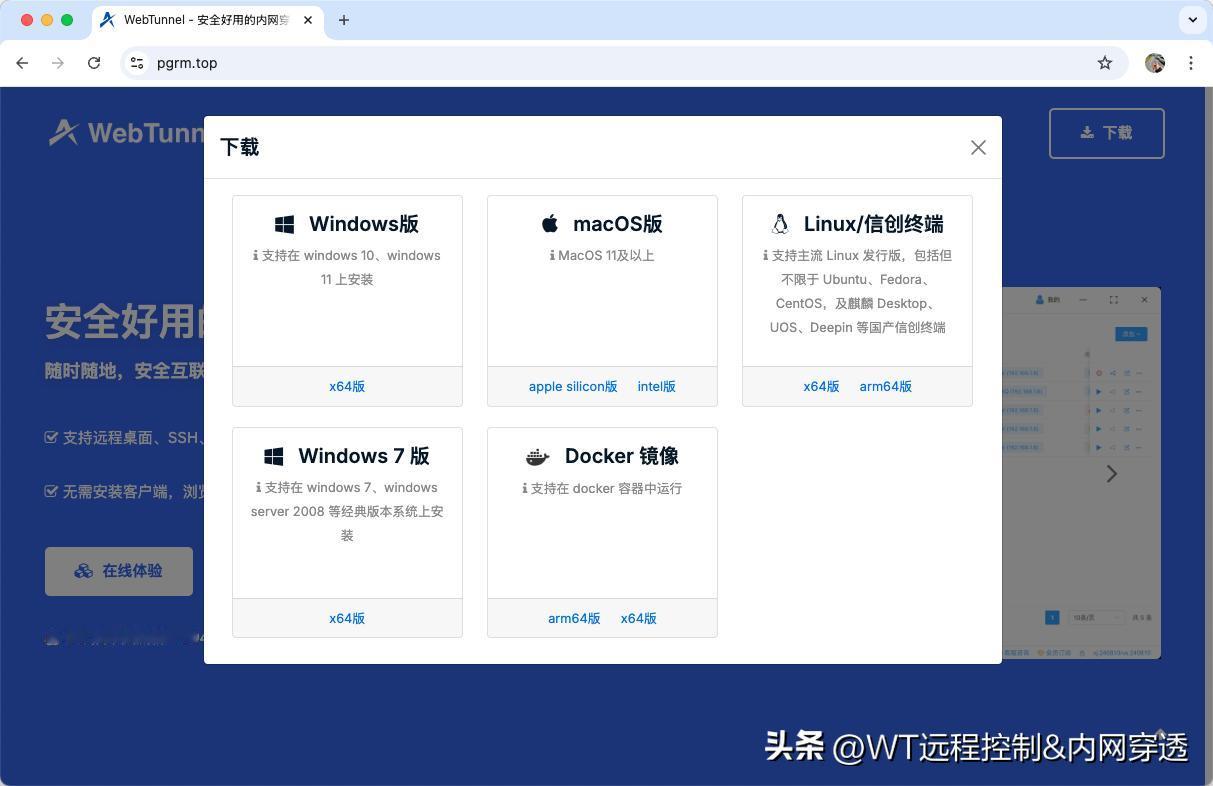This screenshot has width=1213, height=786.
Task: Open the Chrome three-dot menu
Action: (x=1192, y=63)
